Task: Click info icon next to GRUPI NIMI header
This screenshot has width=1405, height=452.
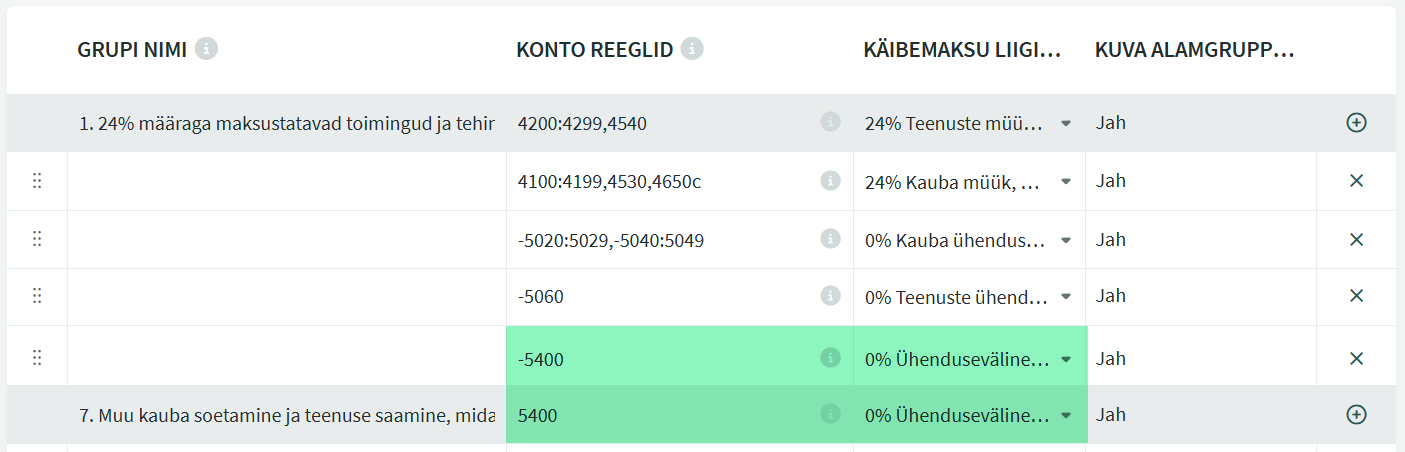Action: tap(206, 49)
